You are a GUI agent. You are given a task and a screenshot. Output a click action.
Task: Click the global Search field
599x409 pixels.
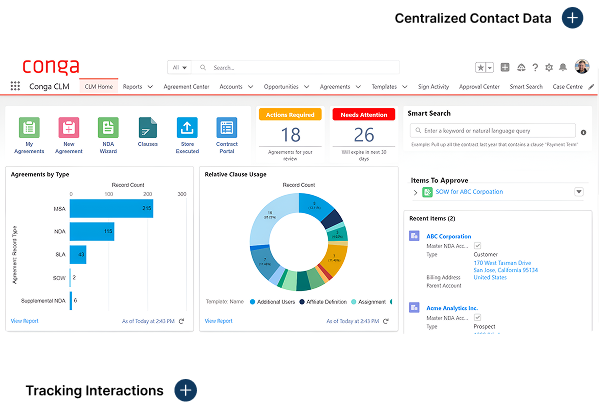click(295, 68)
